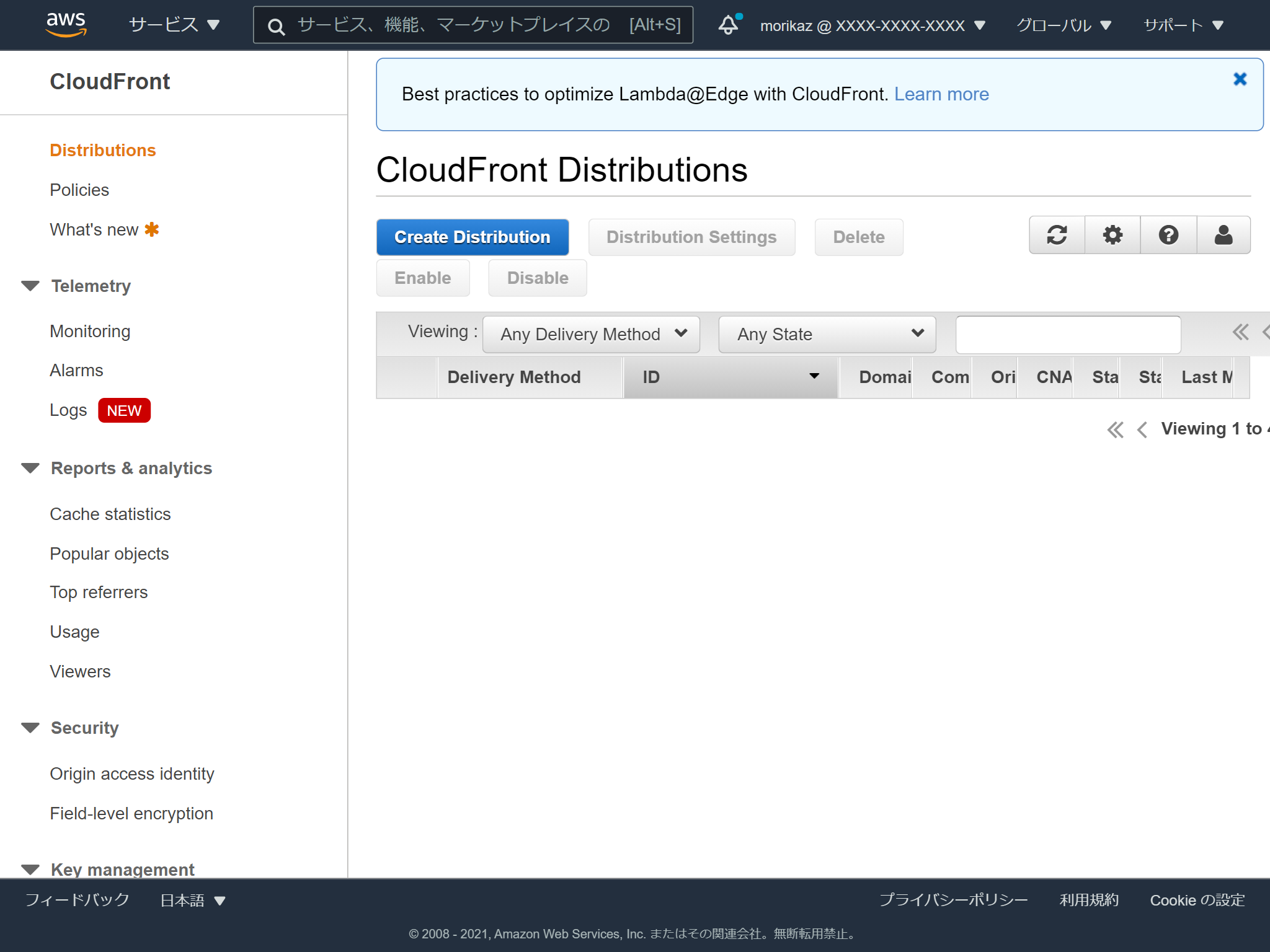
Task: Click the AWS logo in the top bar
Action: pos(66,24)
